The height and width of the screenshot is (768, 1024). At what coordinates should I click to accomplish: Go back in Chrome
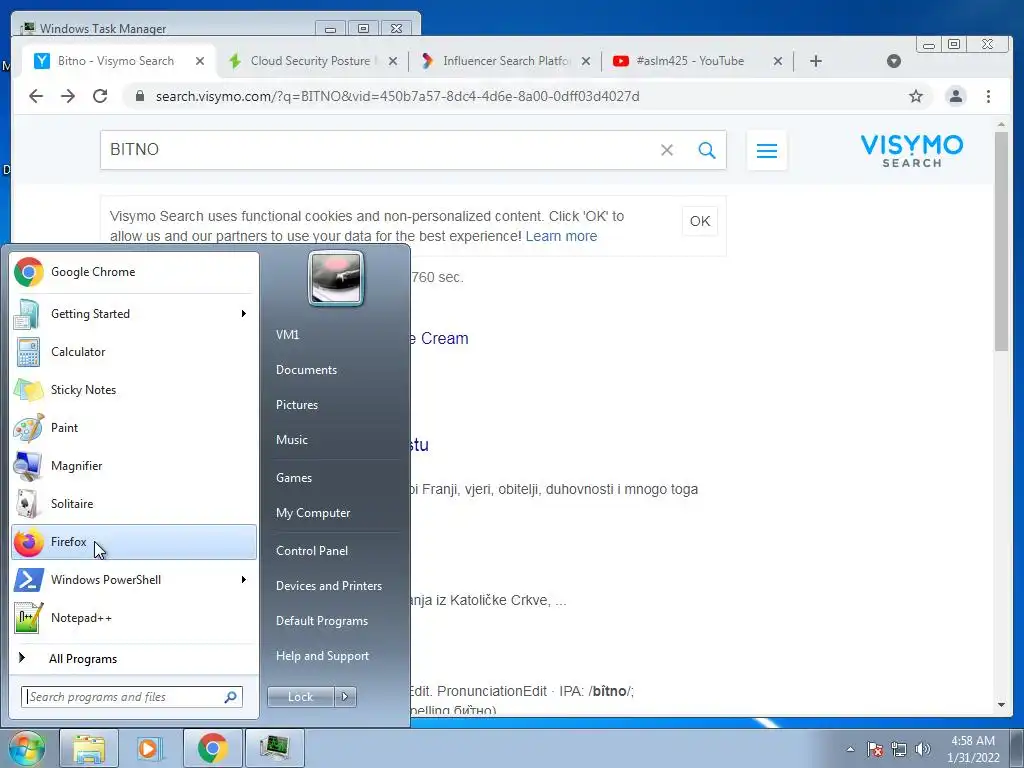click(x=36, y=97)
